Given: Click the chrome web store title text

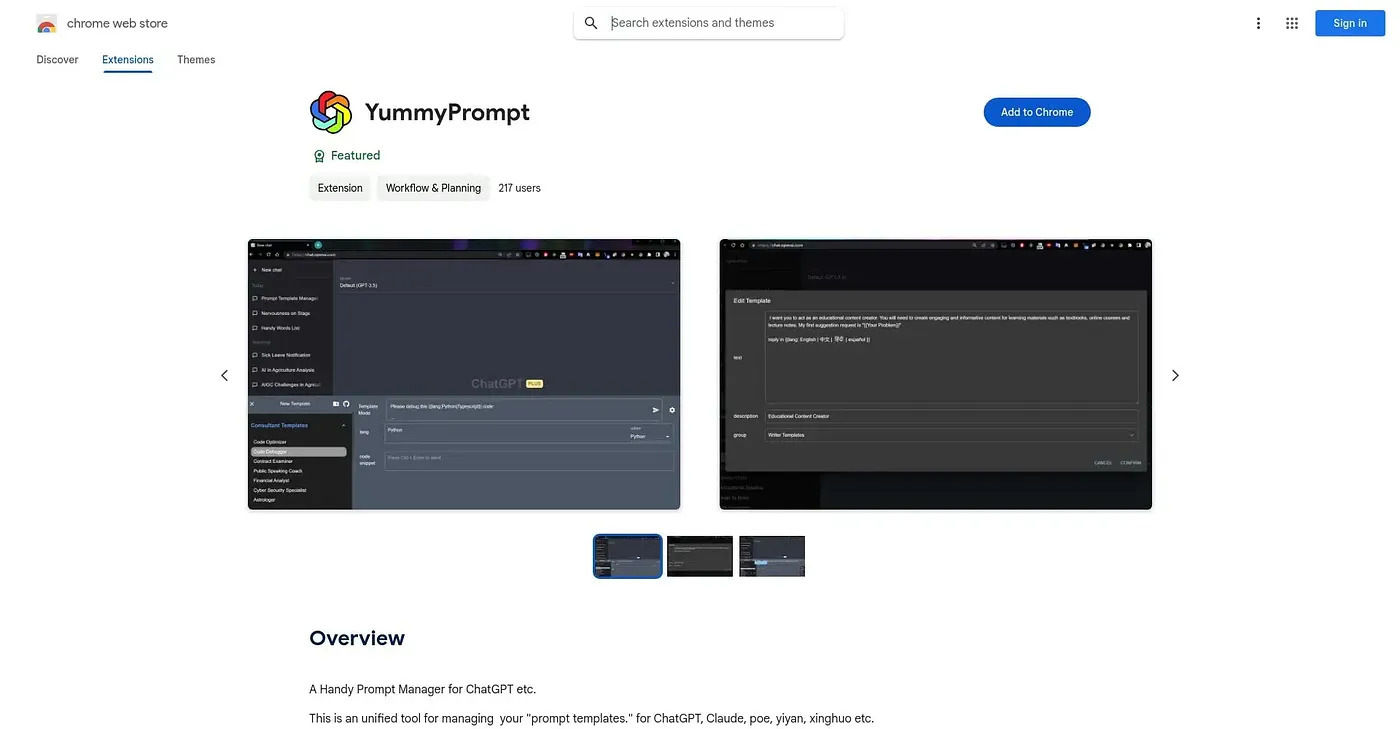Looking at the screenshot, I should 117,23.
